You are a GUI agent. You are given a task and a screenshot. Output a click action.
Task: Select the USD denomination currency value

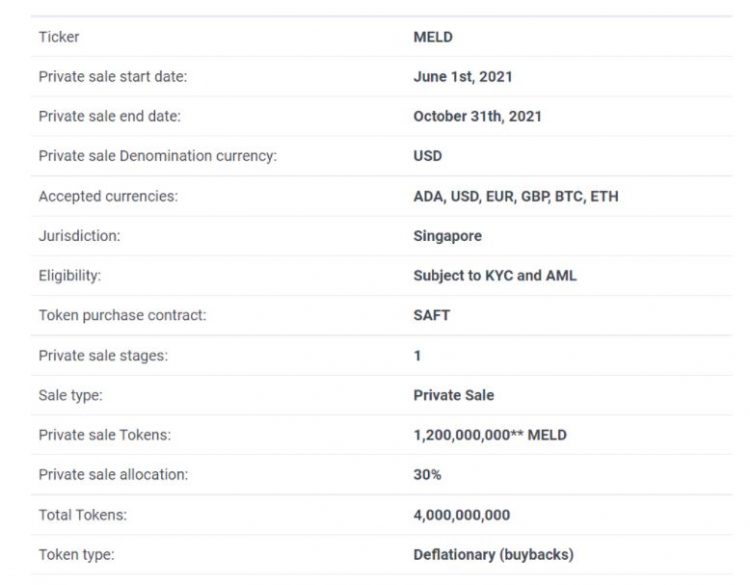pyautogui.click(x=427, y=156)
